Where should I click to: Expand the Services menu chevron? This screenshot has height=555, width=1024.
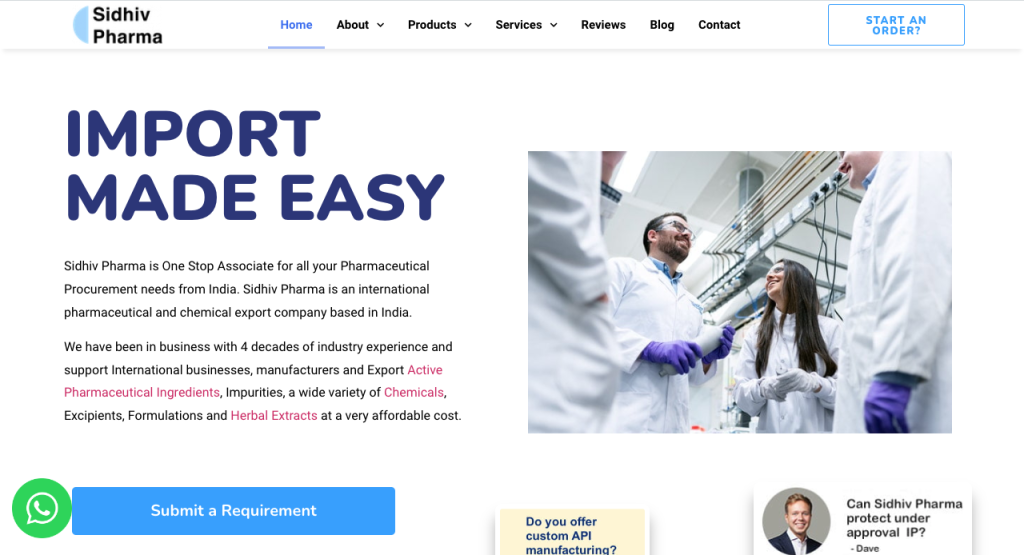[554, 25]
